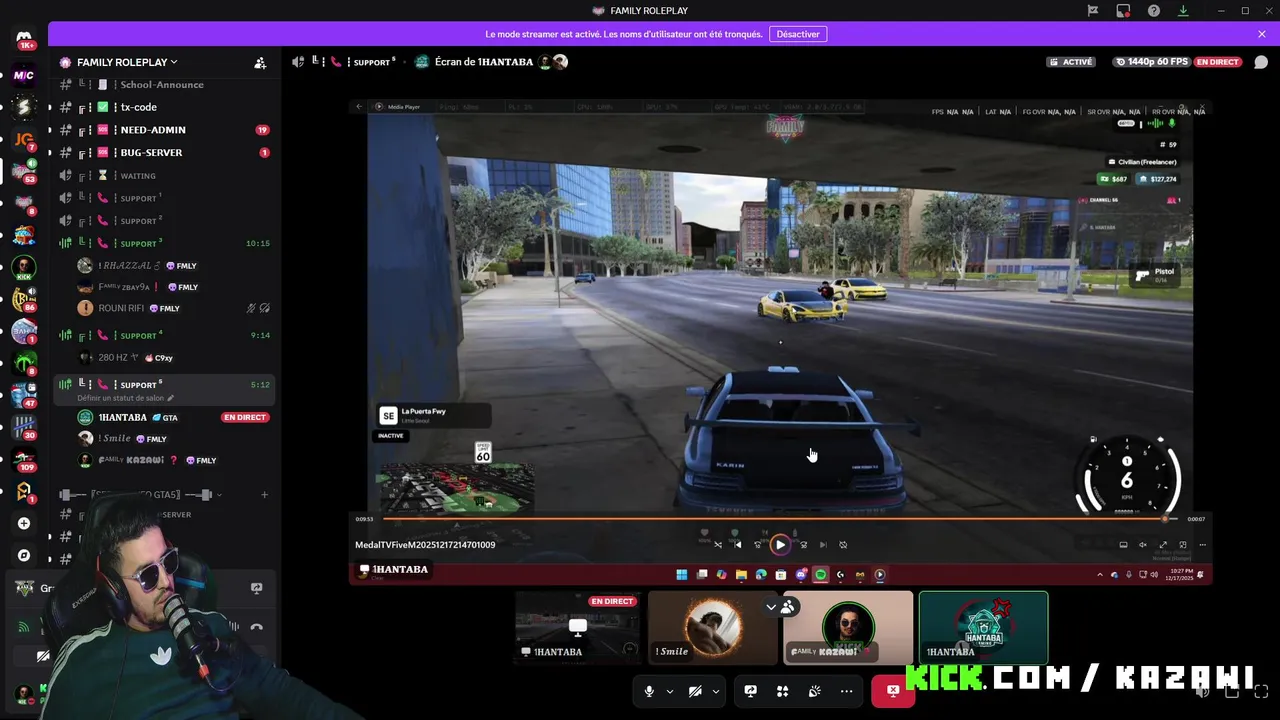
Task: Open the call chat bubble icon
Action: pyautogui.click(x=1261, y=62)
